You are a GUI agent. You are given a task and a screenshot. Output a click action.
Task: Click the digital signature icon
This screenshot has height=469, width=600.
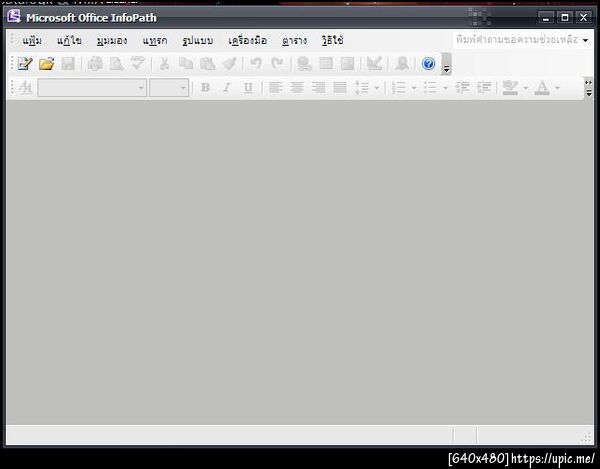coord(402,64)
